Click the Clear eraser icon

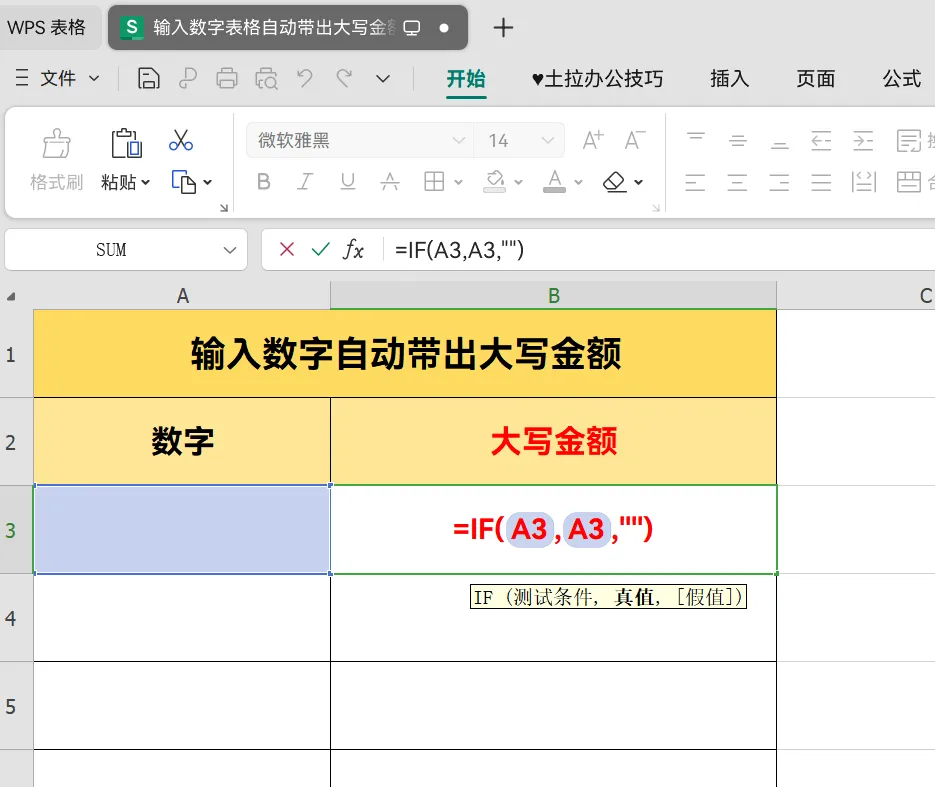[614, 181]
